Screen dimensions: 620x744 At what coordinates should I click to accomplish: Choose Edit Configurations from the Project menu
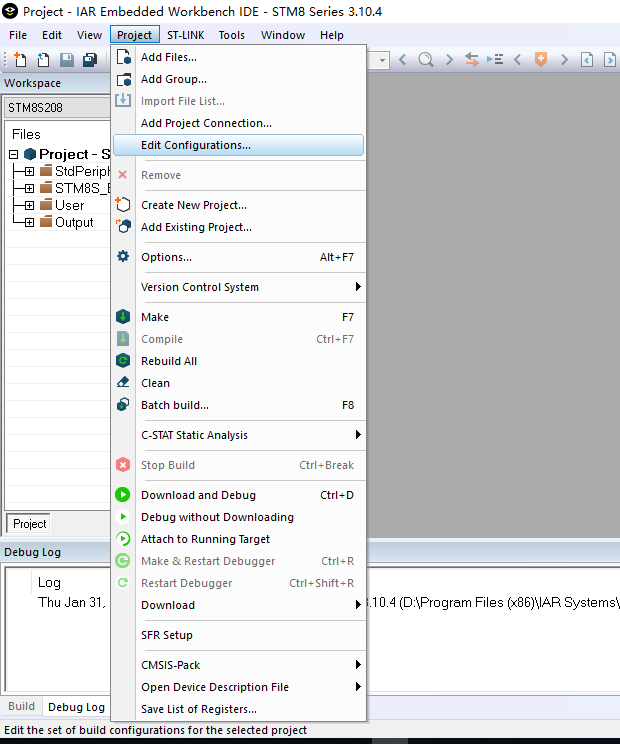239,145
